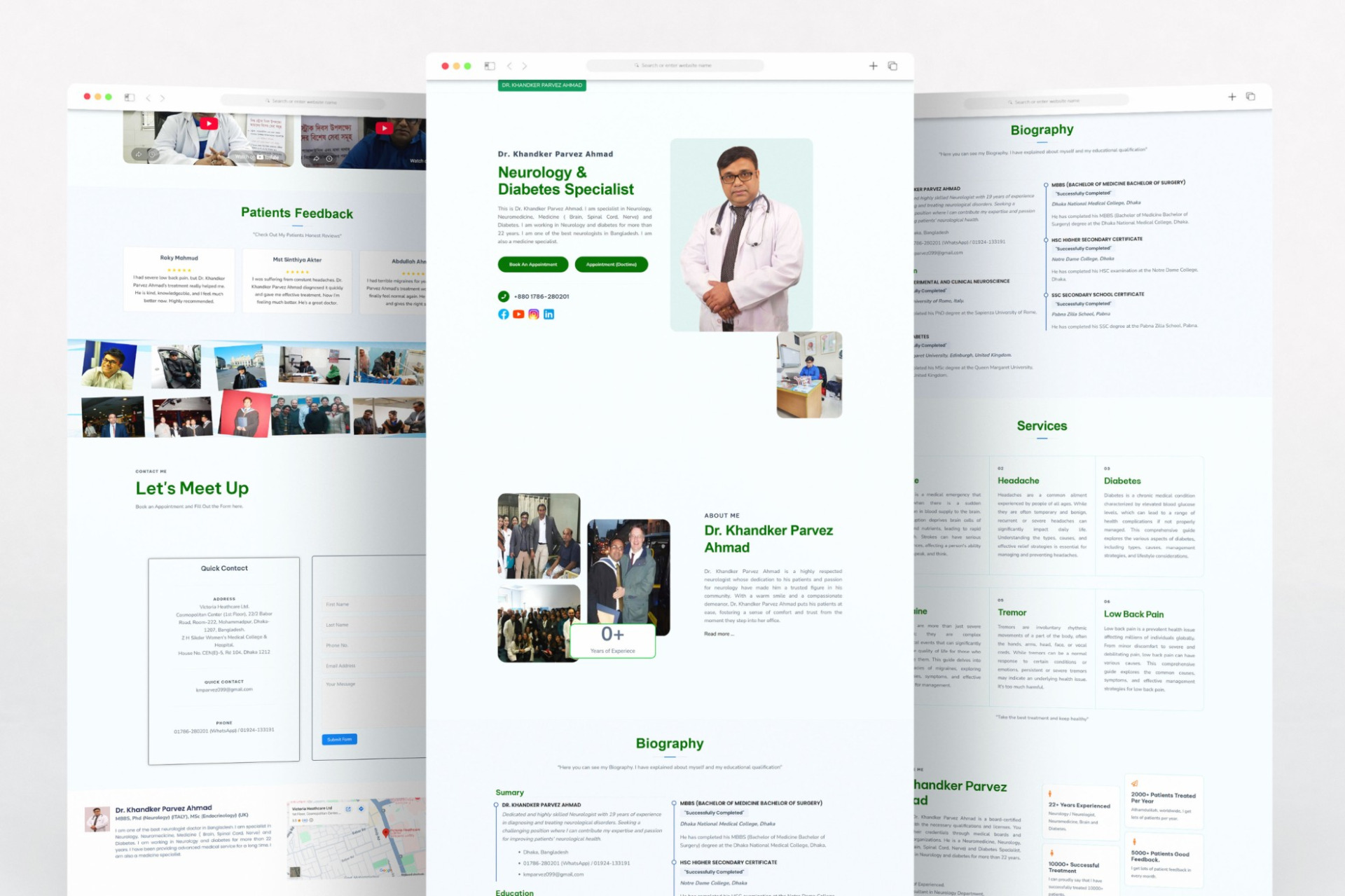This screenshot has height=896, width=1345.
Task: Click the phone number +880 1786-280201
Action: tap(542, 296)
